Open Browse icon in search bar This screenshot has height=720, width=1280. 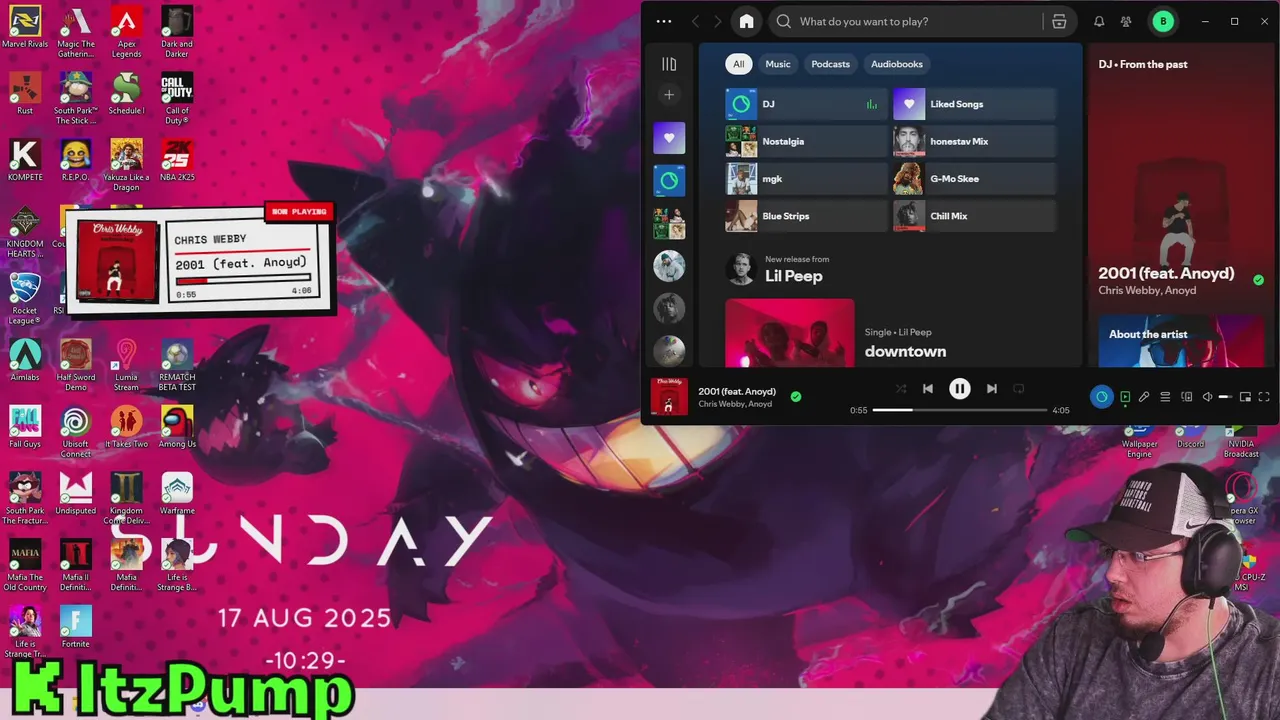coord(1059,21)
